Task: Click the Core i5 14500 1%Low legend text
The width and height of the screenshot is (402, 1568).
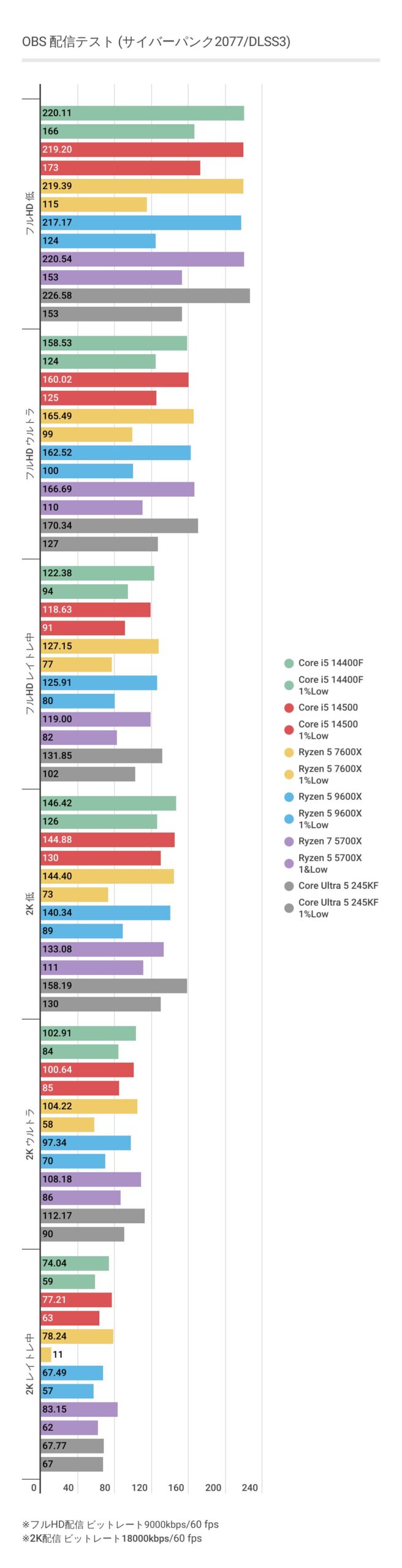Action: pyautogui.click(x=328, y=729)
